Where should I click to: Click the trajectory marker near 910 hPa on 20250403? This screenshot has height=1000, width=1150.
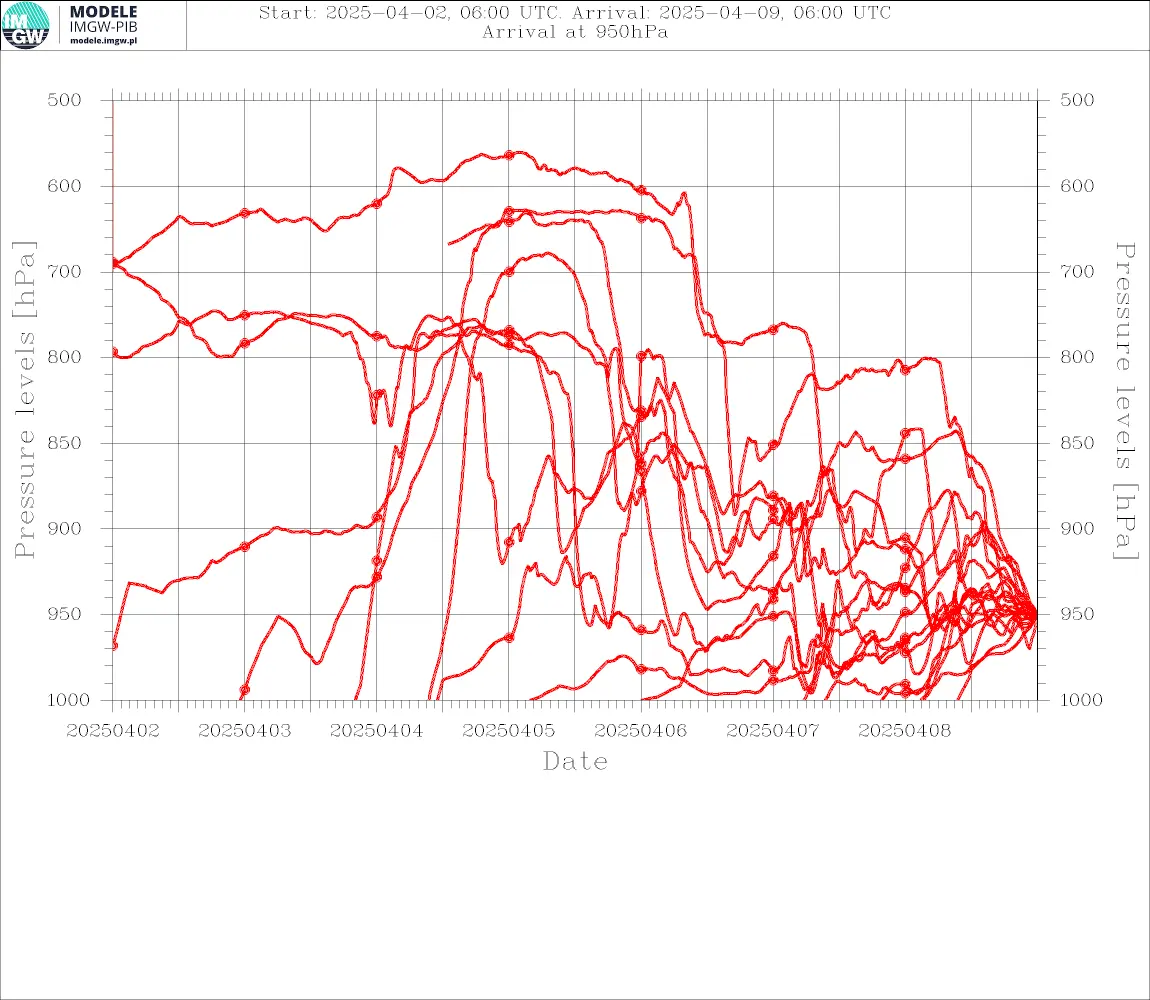tap(245, 546)
